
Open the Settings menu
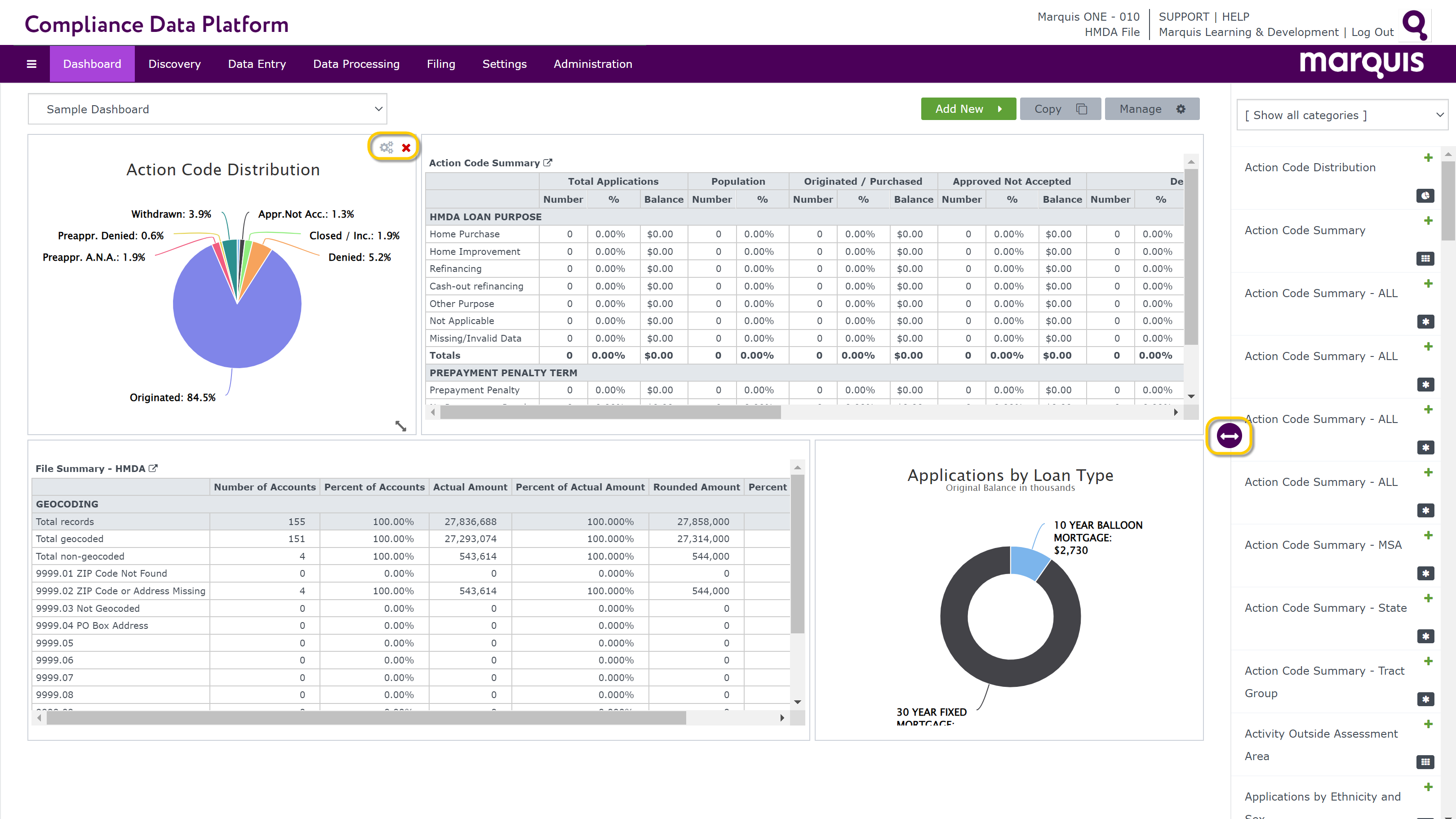coord(504,64)
